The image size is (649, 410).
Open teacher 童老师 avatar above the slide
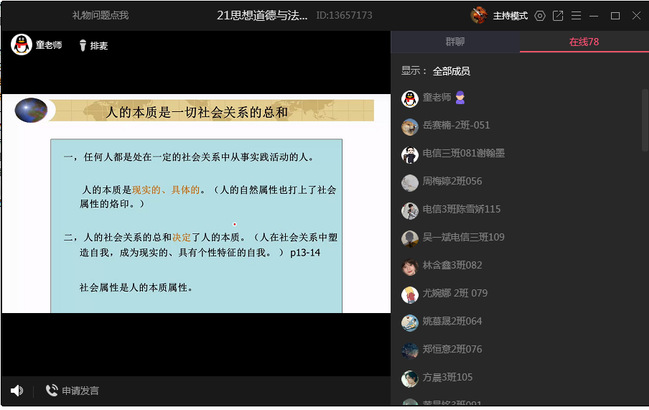tap(19, 45)
